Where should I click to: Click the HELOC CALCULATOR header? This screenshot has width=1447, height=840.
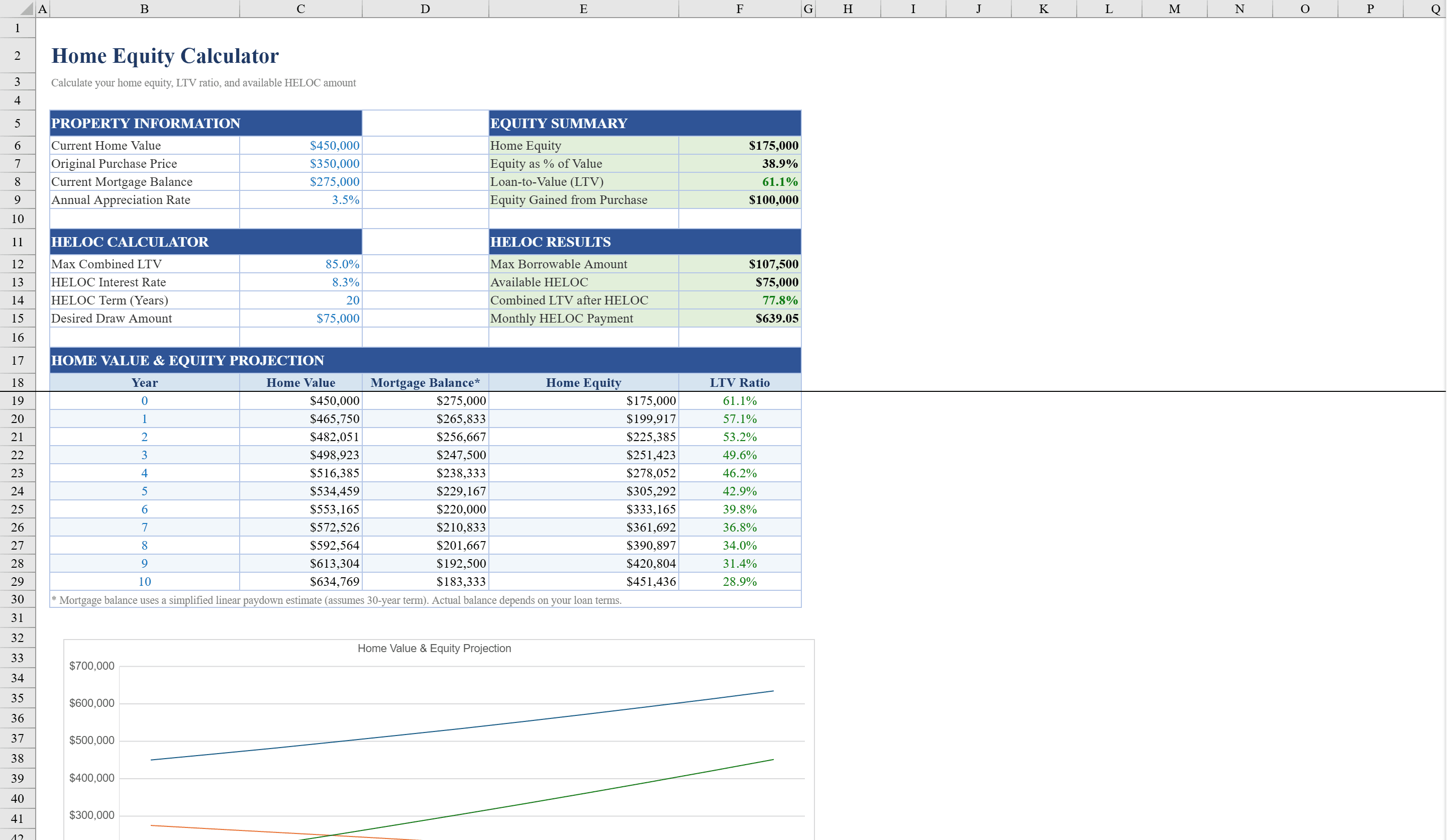click(x=205, y=242)
